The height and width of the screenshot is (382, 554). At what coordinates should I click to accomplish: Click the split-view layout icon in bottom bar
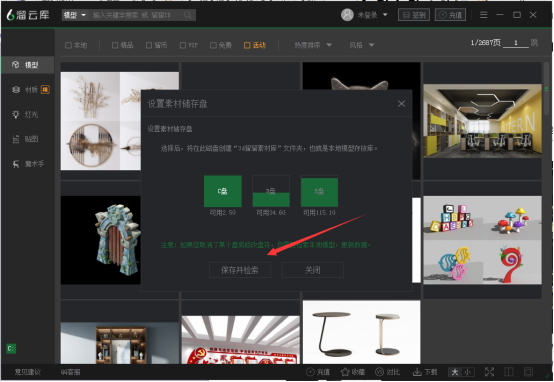click(509, 372)
